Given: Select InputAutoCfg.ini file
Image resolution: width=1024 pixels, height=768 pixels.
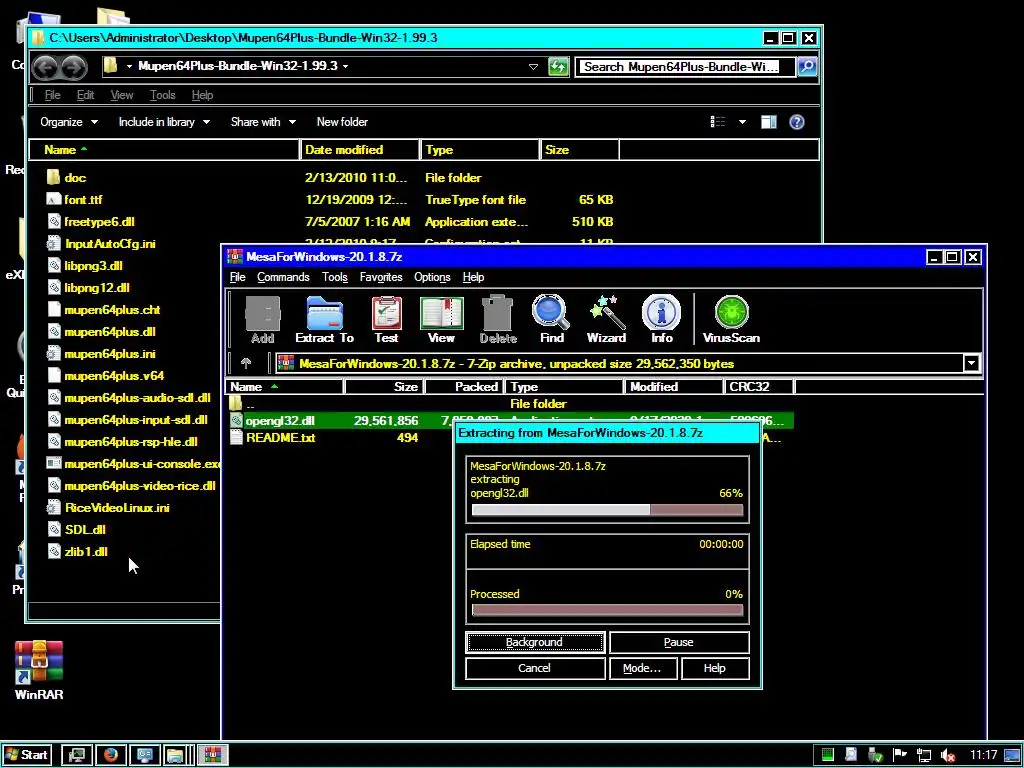Looking at the screenshot, I should pyautogui.click(x=102, y=244).
